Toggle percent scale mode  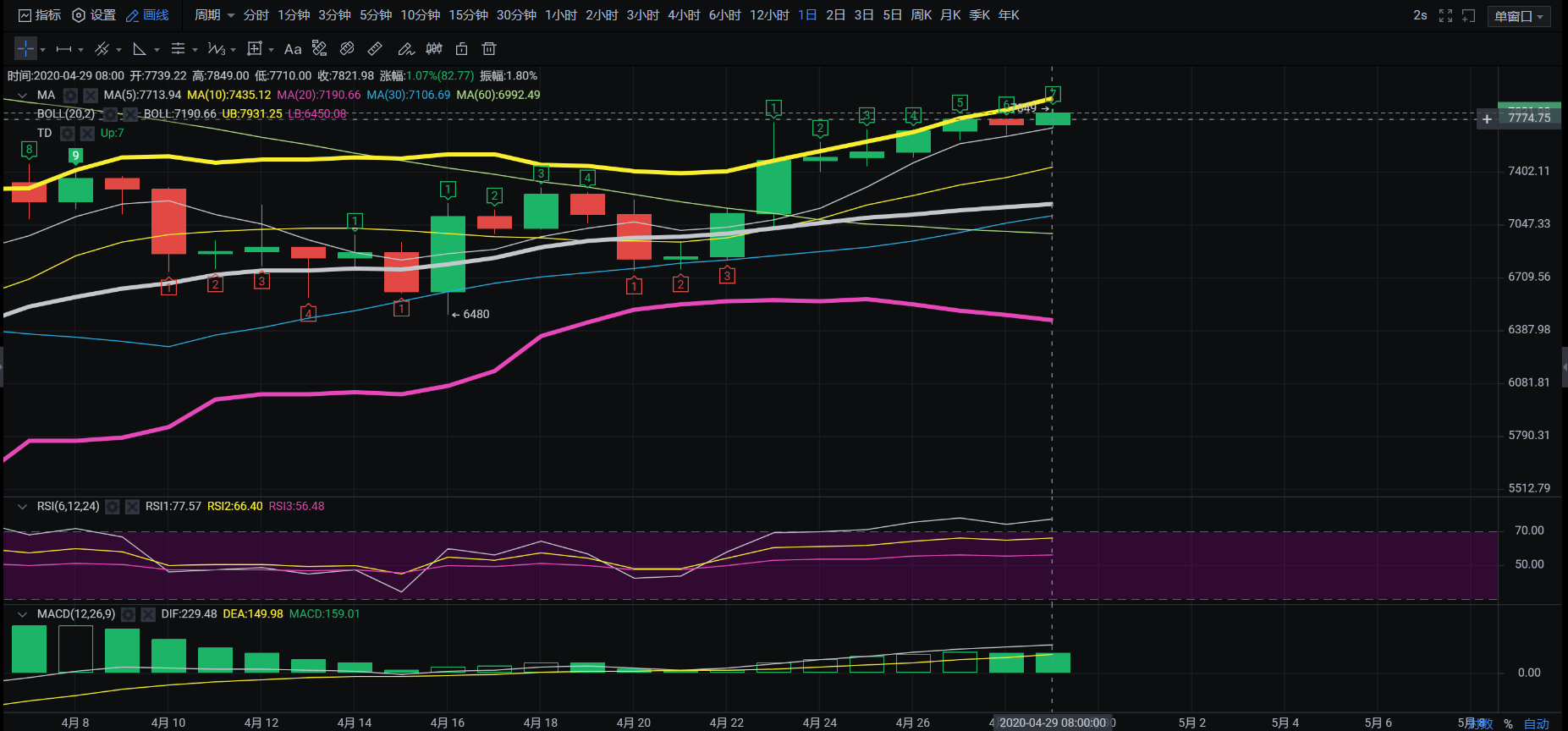(1508, 723)
